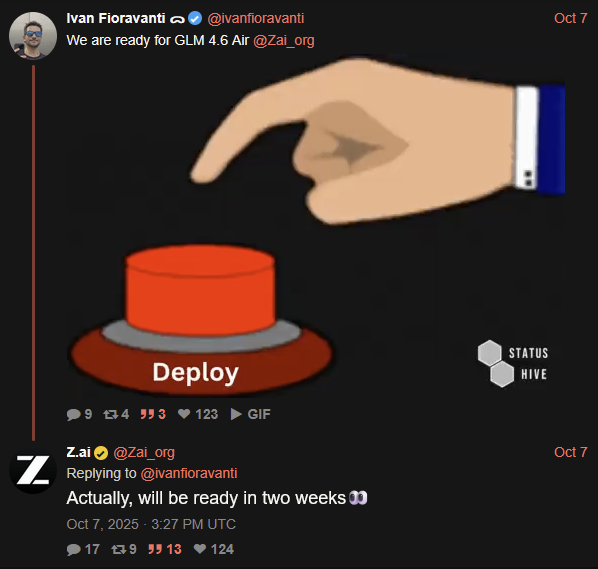Click the Oct 7 date on Ivan's tweet
Viewport: 598px width, 569px height.
tap(571, 18)
